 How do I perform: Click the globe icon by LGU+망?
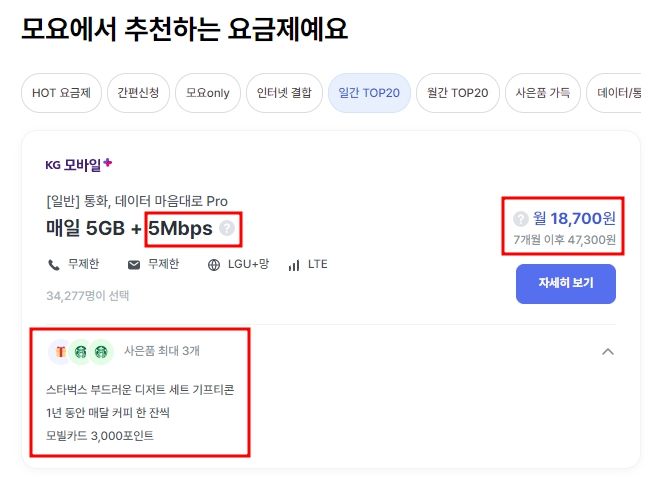tap(214, 265)
